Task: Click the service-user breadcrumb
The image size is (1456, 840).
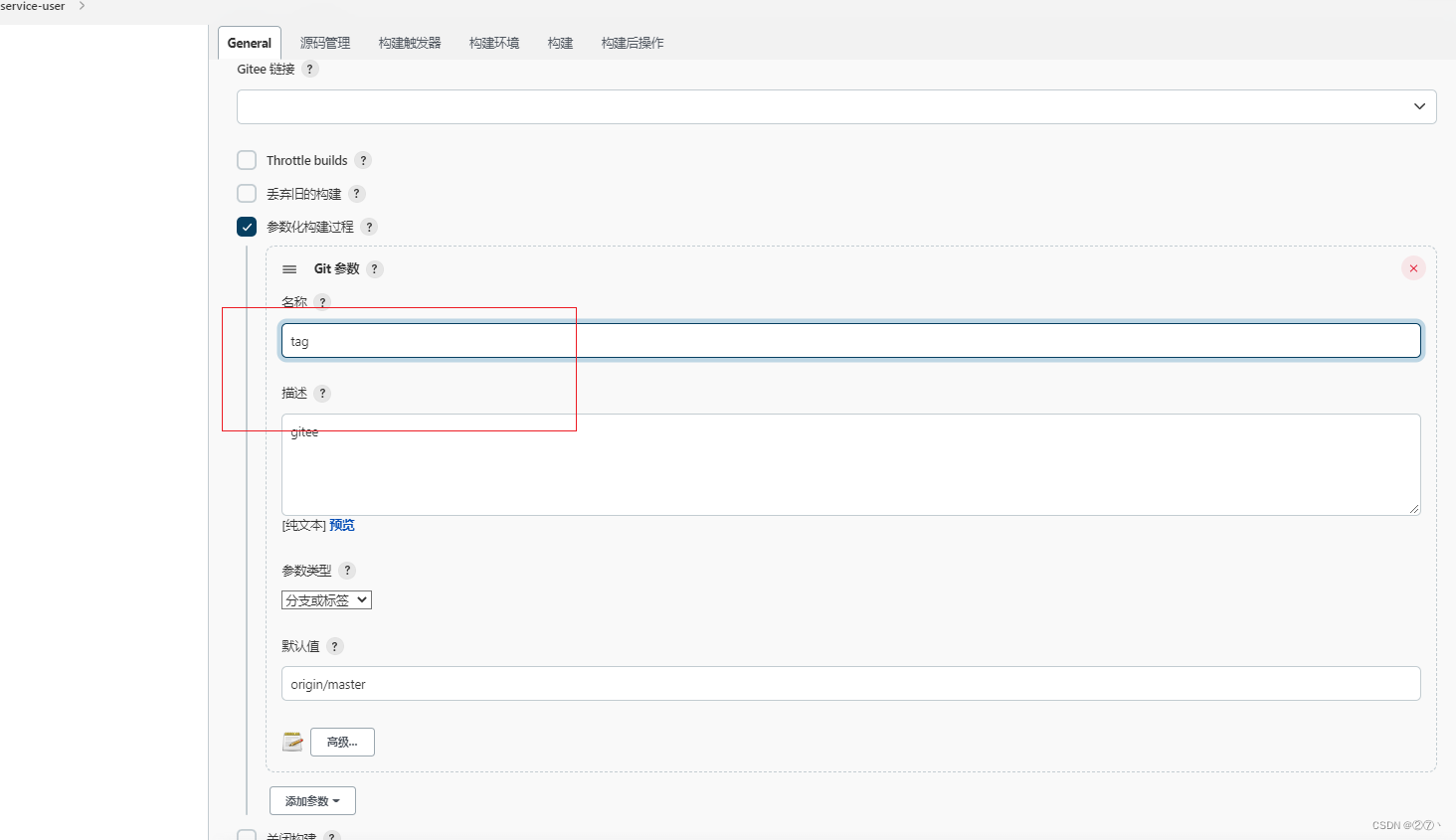Action: pyautogui.click(x=33, y=6)
